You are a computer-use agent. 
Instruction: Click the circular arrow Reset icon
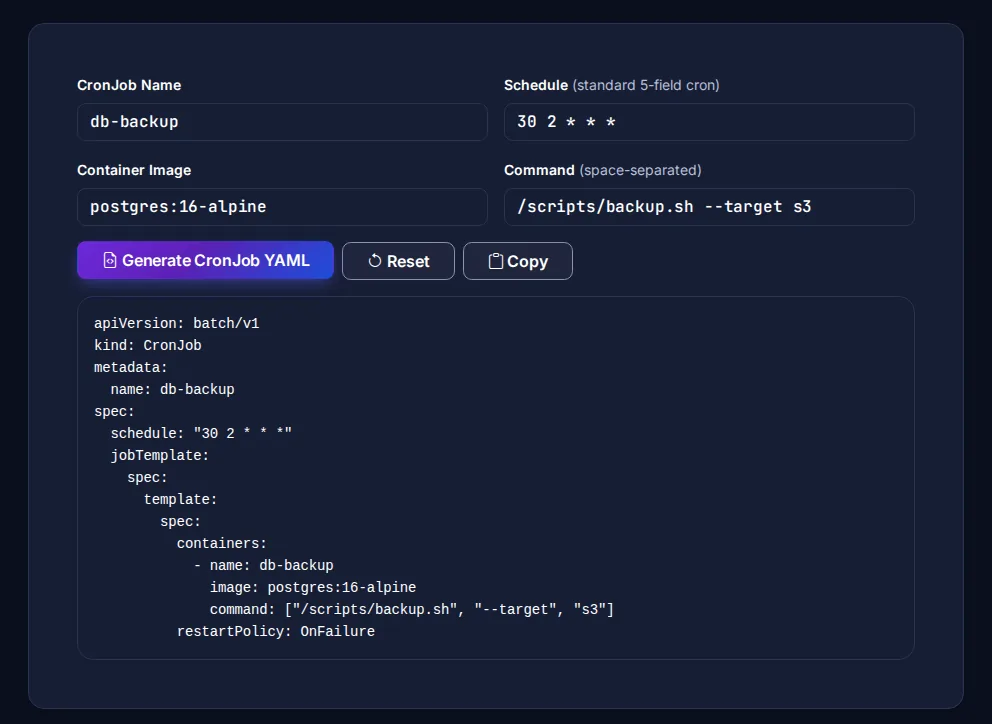click(375, 261)
